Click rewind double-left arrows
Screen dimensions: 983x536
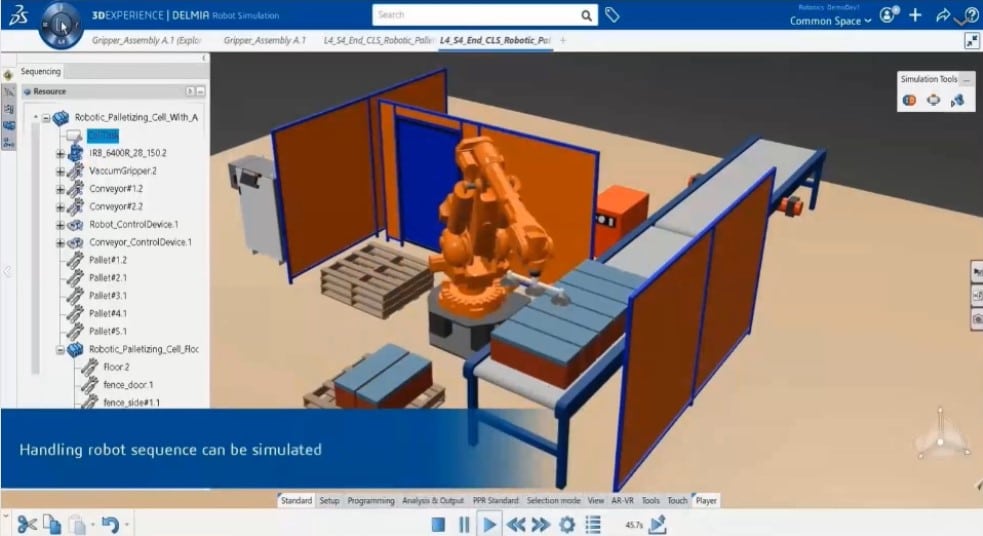click(516, 524)
